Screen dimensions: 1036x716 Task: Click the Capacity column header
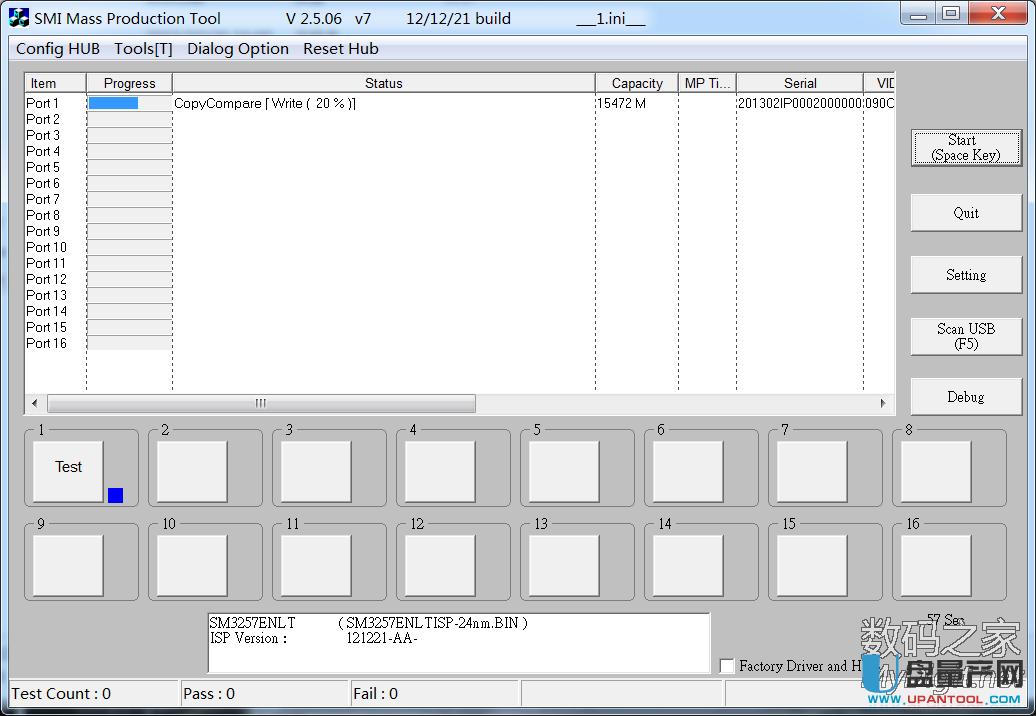[637, 83]
